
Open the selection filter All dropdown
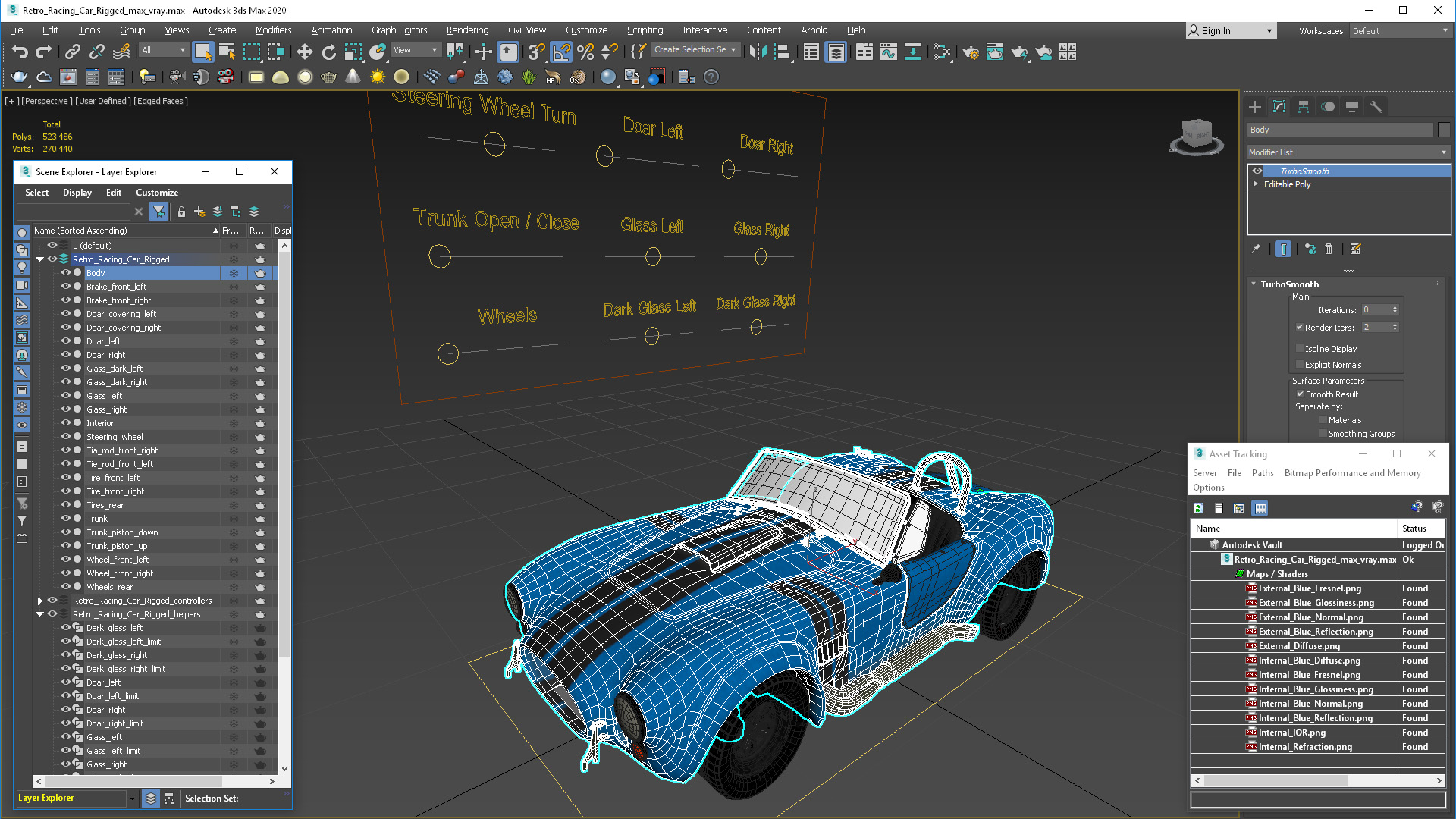(163, 50)
